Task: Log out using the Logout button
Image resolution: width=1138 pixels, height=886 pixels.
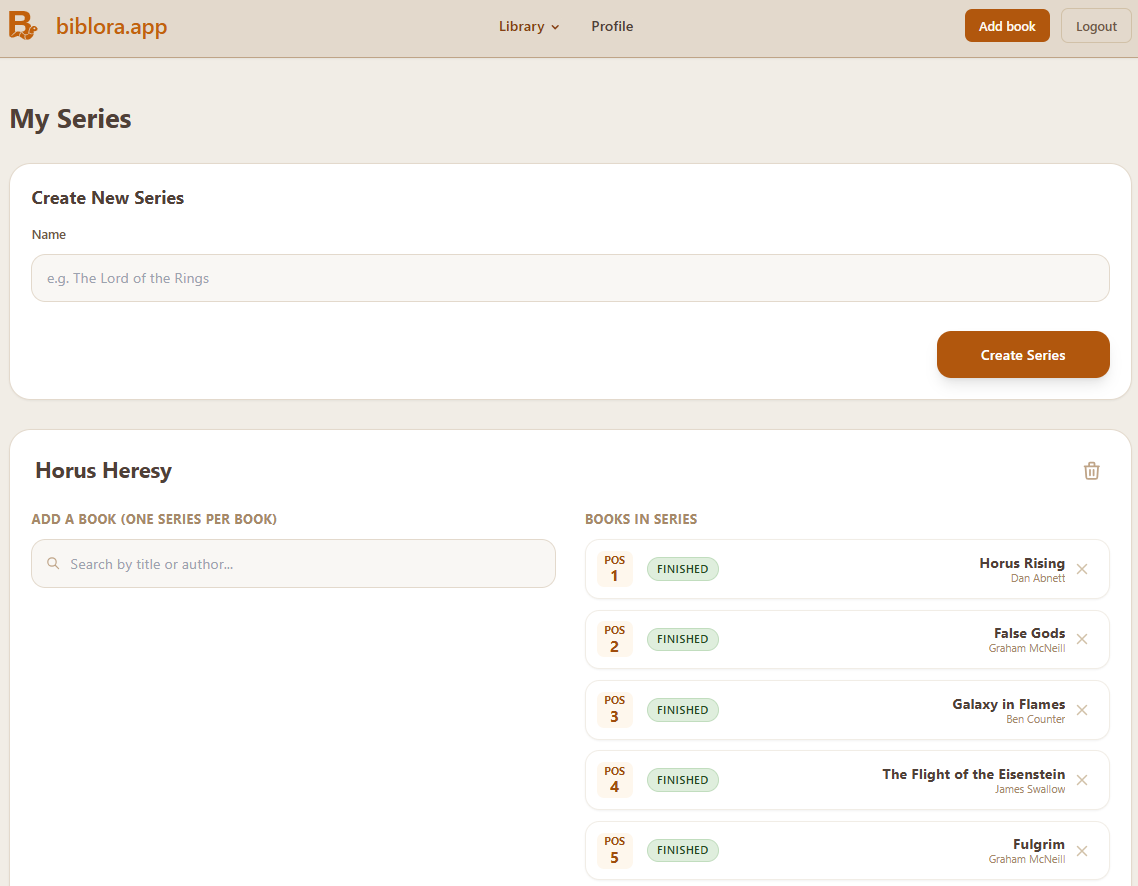Action: (x=1096, y=26)
